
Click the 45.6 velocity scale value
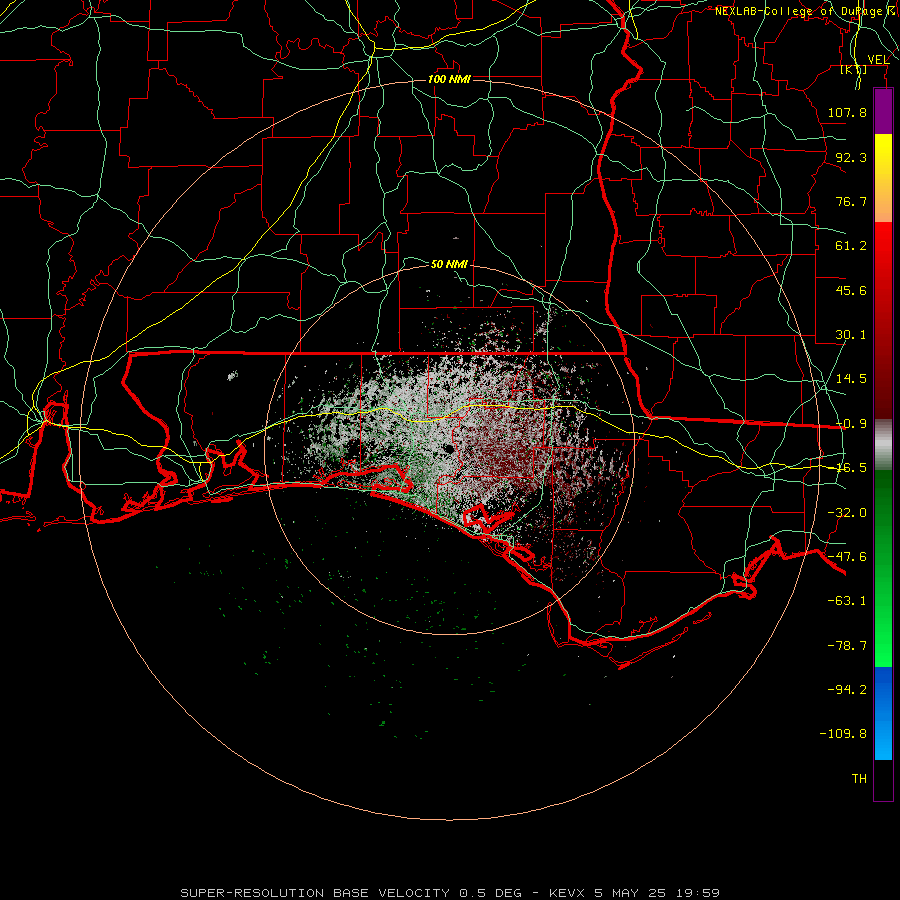851,290
